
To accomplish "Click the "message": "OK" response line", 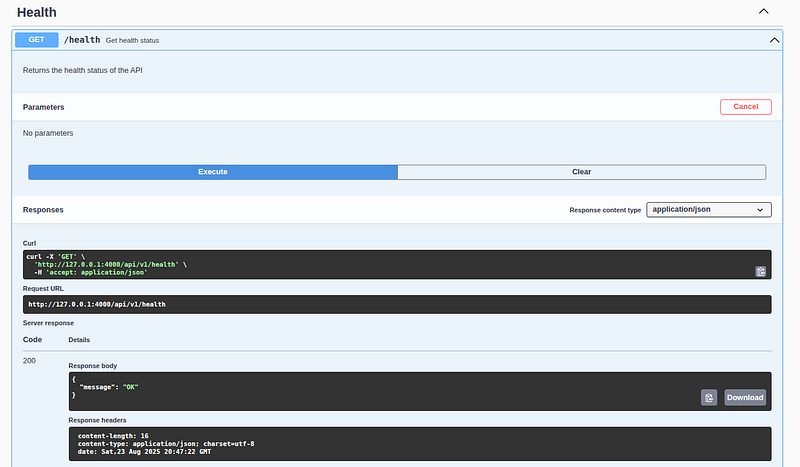I will point(109,387).
